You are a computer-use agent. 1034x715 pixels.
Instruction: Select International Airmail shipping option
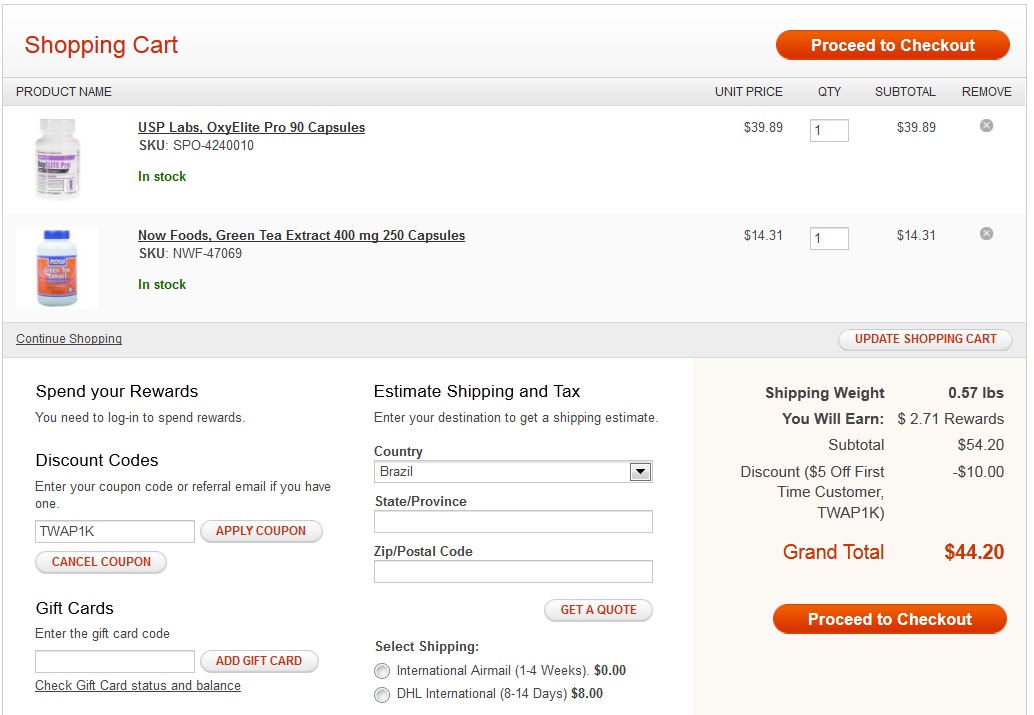point(382,671)
